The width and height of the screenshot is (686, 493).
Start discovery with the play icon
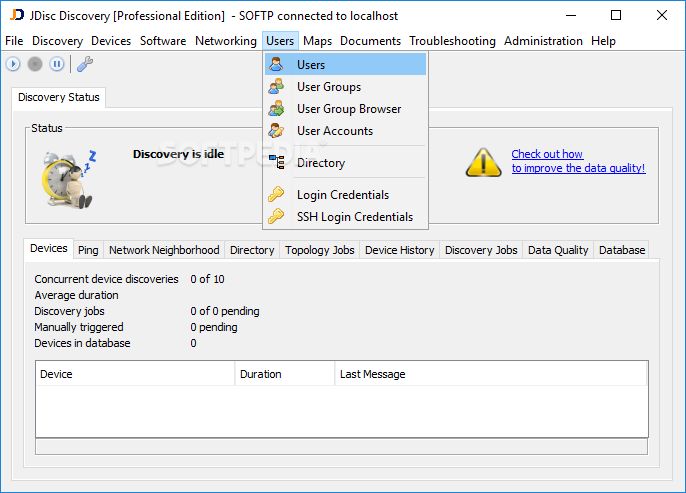[x=13, y=64]
